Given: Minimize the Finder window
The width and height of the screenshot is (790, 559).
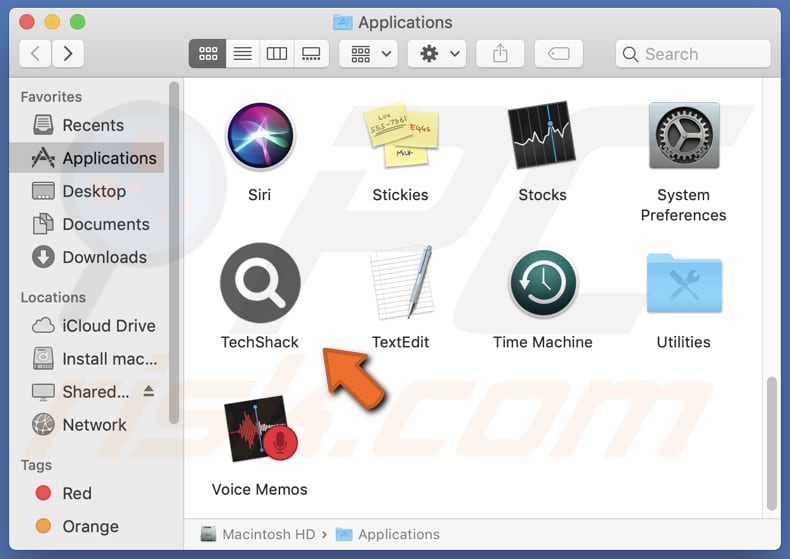Looking at the screenshot, I should click(52, 22).
